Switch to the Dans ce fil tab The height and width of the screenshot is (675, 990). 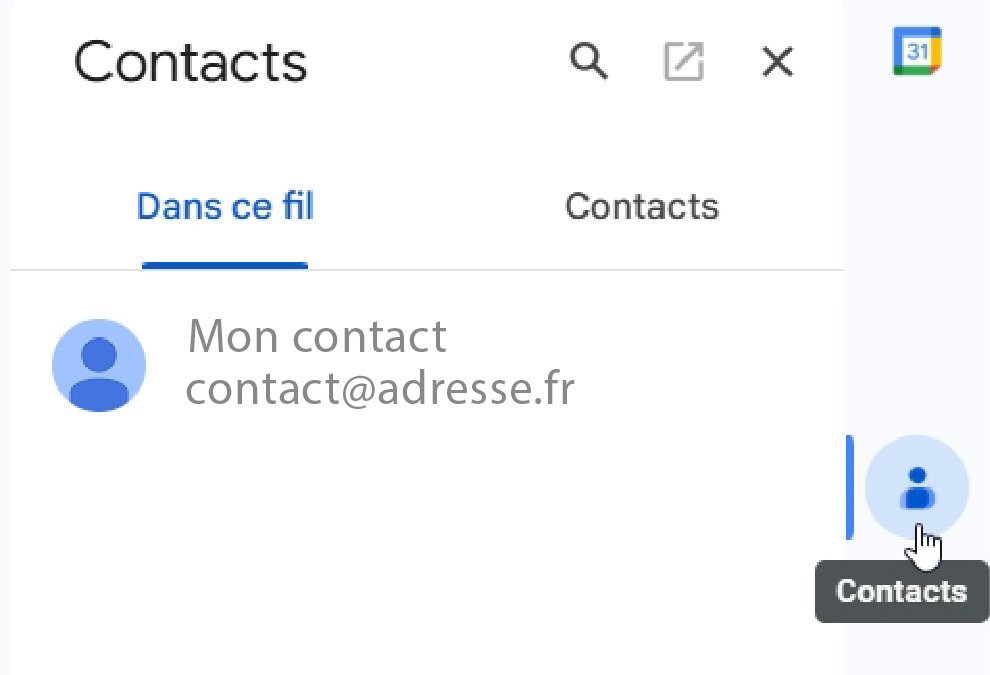pos(225,207)
